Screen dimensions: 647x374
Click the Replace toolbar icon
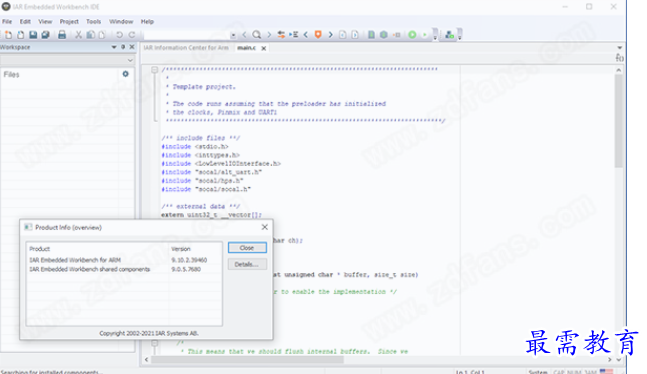coord(281,35)
